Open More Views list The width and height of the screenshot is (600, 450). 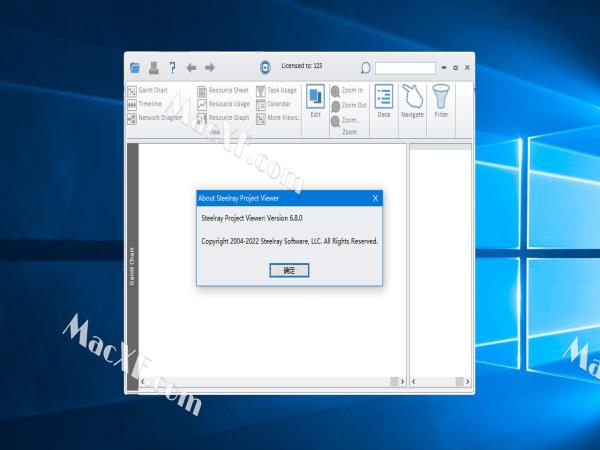(x=278, y=118)
